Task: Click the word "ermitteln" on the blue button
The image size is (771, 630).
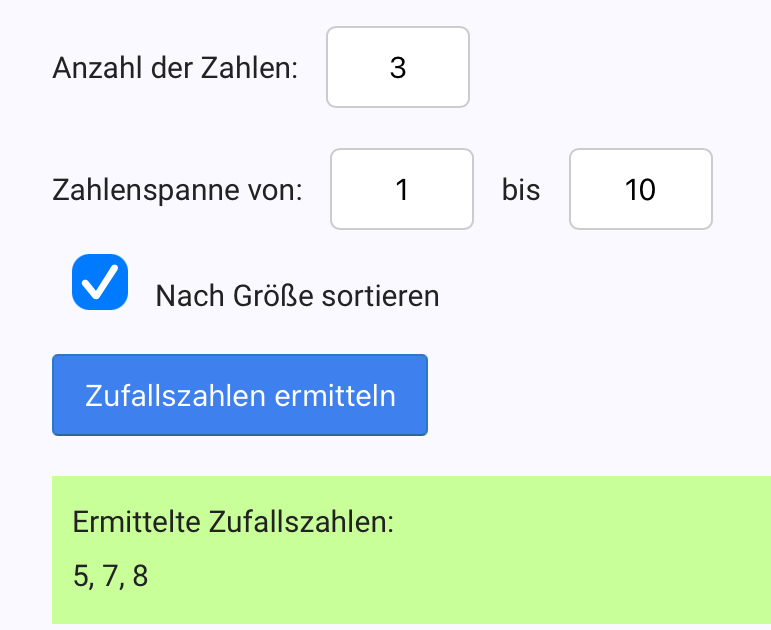Action: [335, 395]
